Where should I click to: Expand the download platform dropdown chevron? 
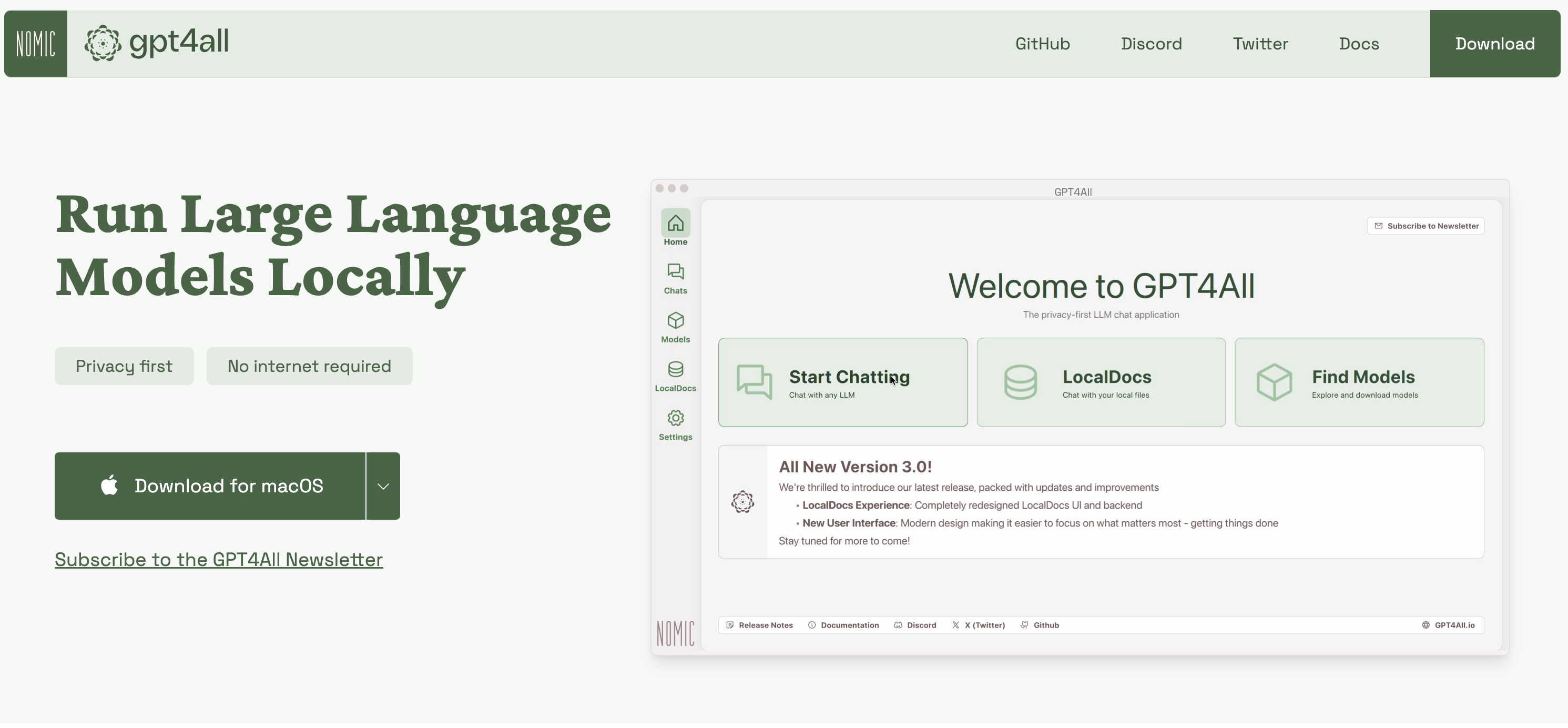pyautogui.click(x=383, y=486)
